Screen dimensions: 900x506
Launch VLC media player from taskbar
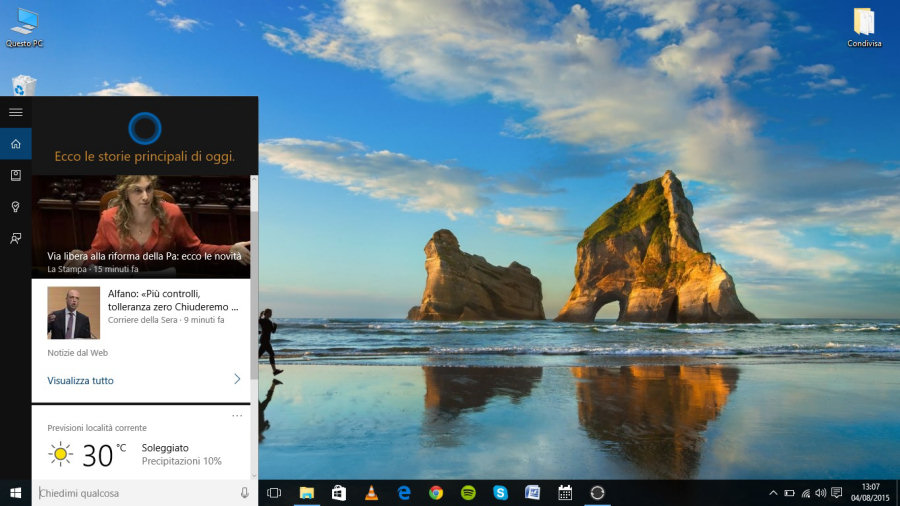pyautogui.click(x=371, y=493)
